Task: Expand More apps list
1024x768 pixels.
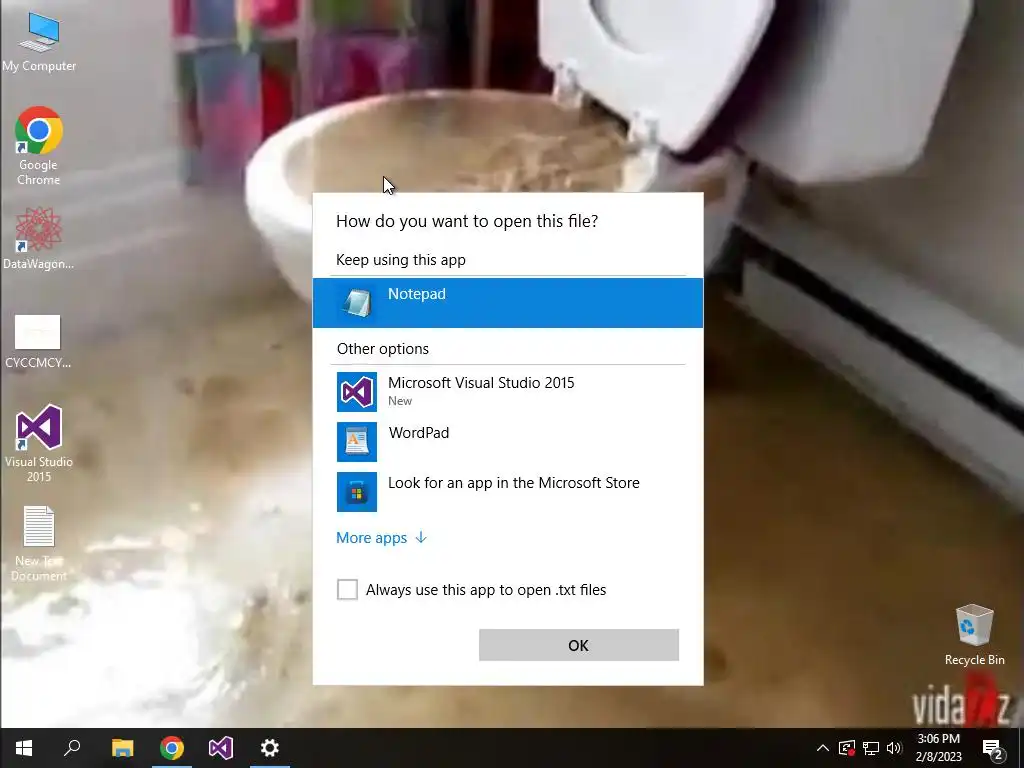Action: 381,537
